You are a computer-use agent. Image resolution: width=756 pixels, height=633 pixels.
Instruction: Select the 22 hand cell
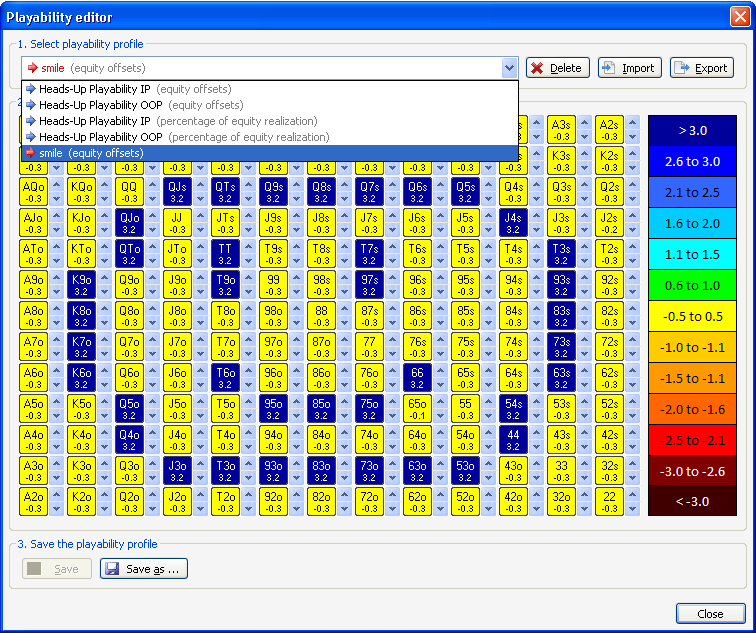(x=609, y=502)
